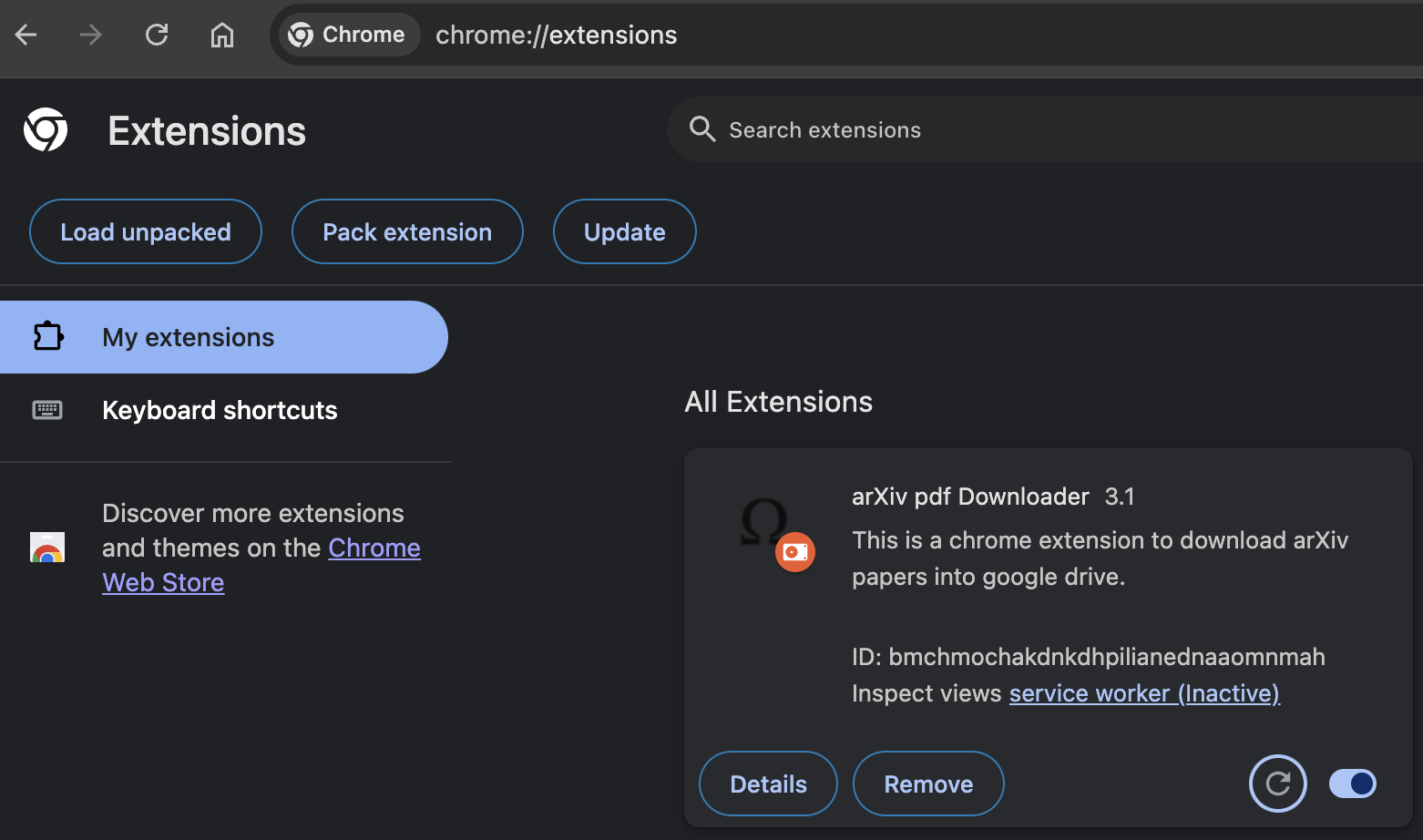Click the All Extensions heading

point(779,402)
